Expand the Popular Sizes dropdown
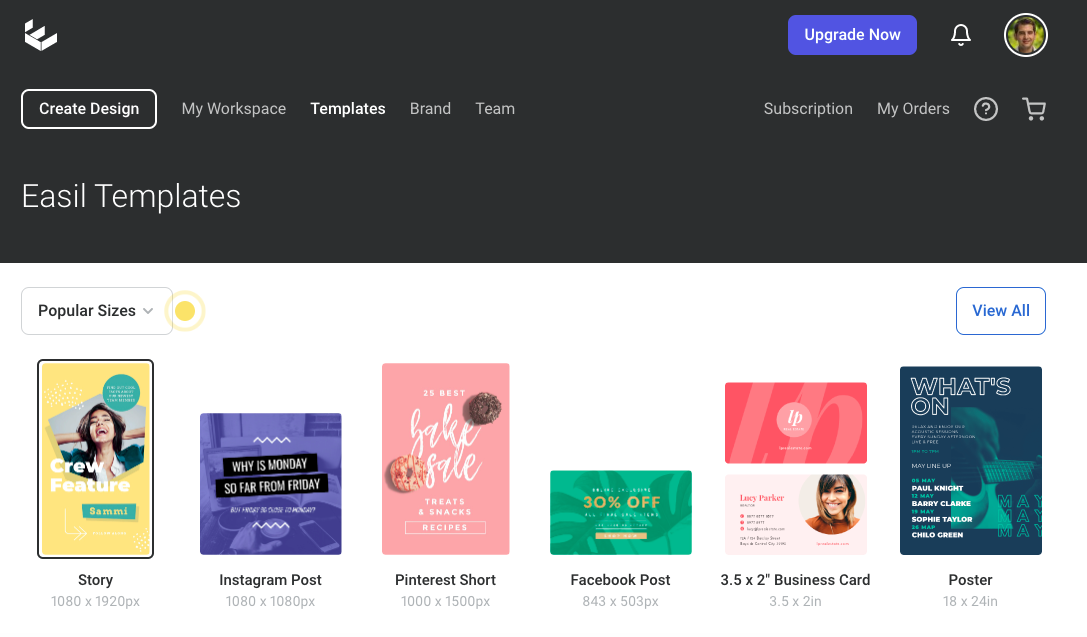Viewport: 1087px width, 637px height. pyautogui.click(x=96, y=311)
